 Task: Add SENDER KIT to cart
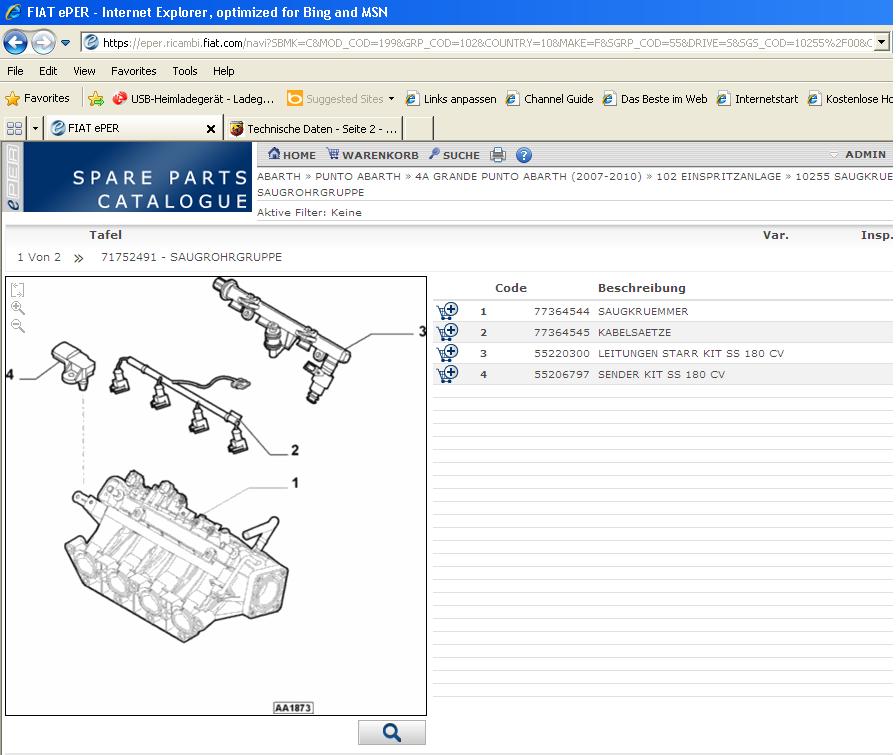tap(446, 374)
